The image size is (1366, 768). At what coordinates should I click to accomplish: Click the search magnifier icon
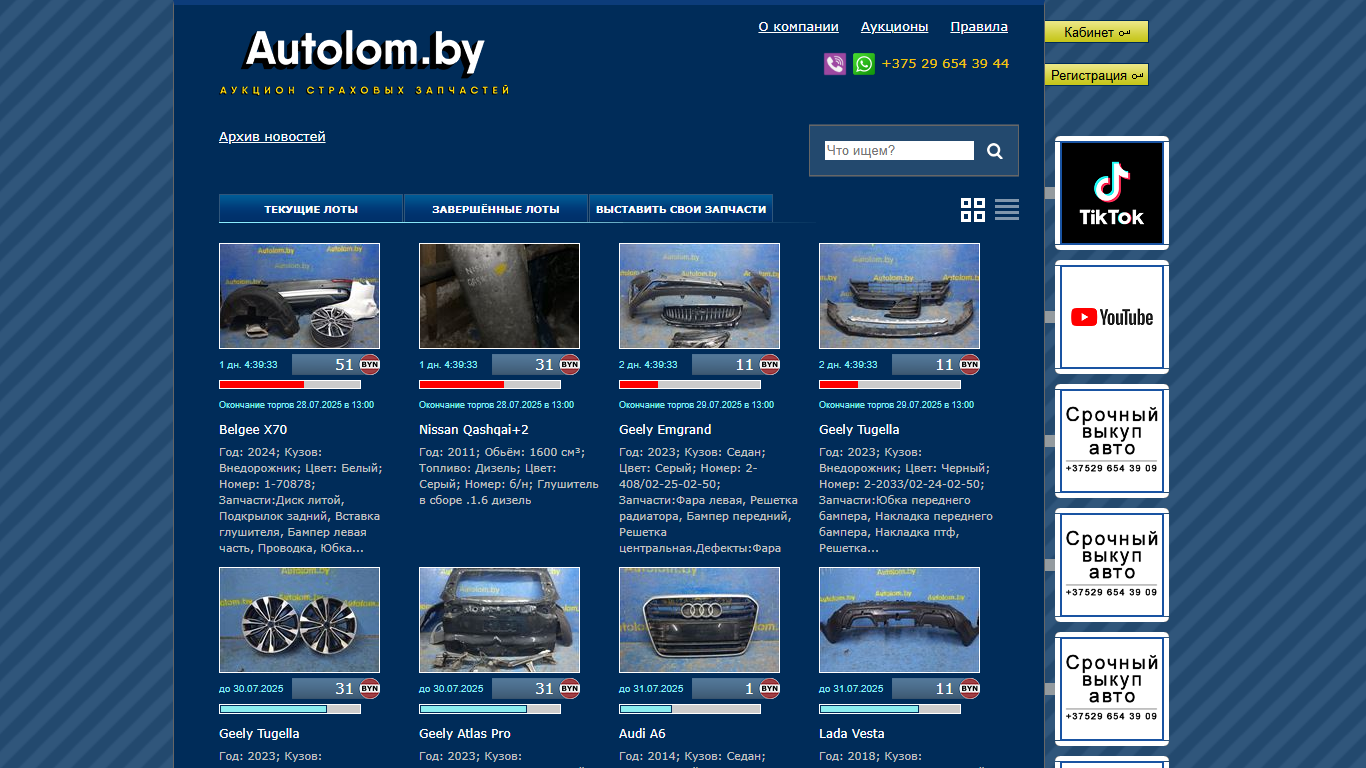point(995,151)
